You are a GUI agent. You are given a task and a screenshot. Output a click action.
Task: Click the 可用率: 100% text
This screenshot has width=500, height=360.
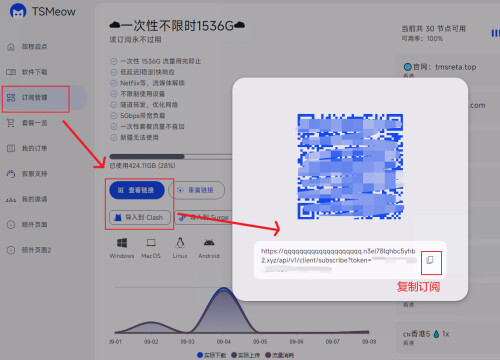pos(422,39)
